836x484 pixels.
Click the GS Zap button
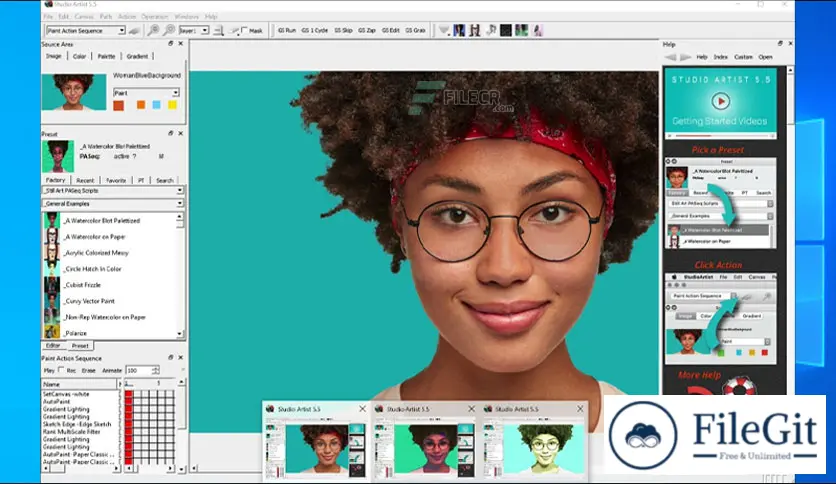point(367,30)
